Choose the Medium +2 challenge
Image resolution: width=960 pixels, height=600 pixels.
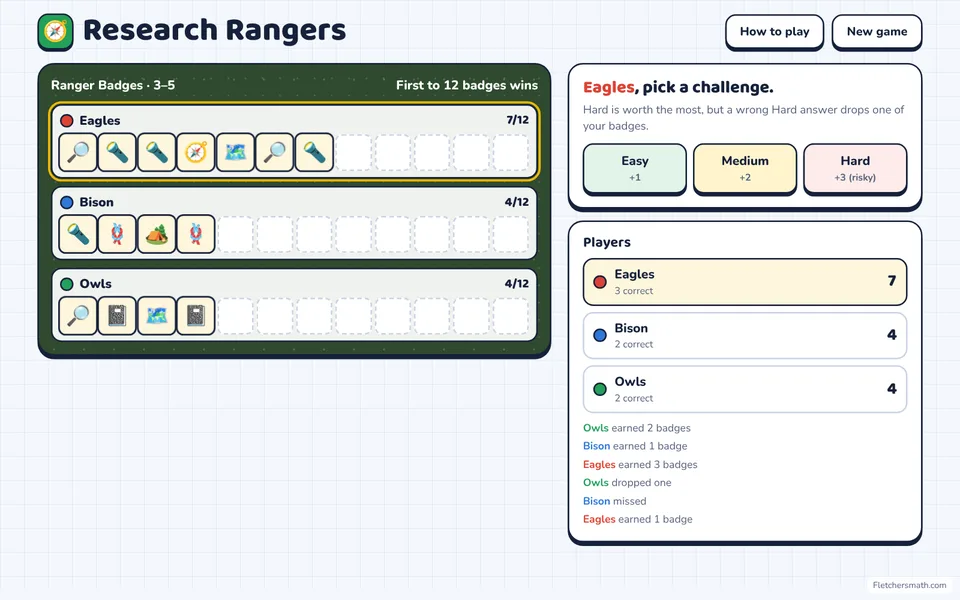[x=744, y=168]
